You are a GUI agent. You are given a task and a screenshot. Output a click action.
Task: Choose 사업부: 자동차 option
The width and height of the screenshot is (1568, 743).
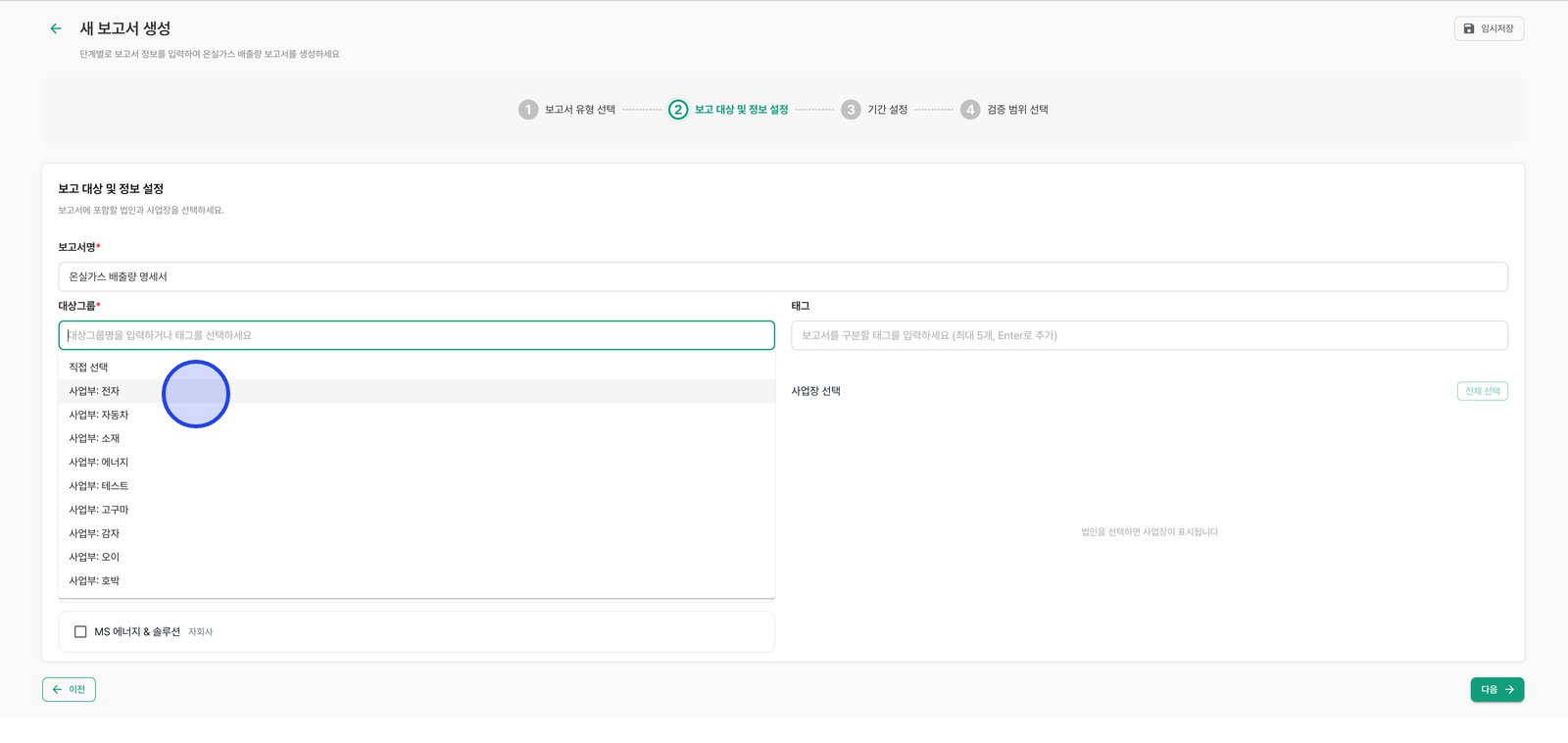click(416, 415)
